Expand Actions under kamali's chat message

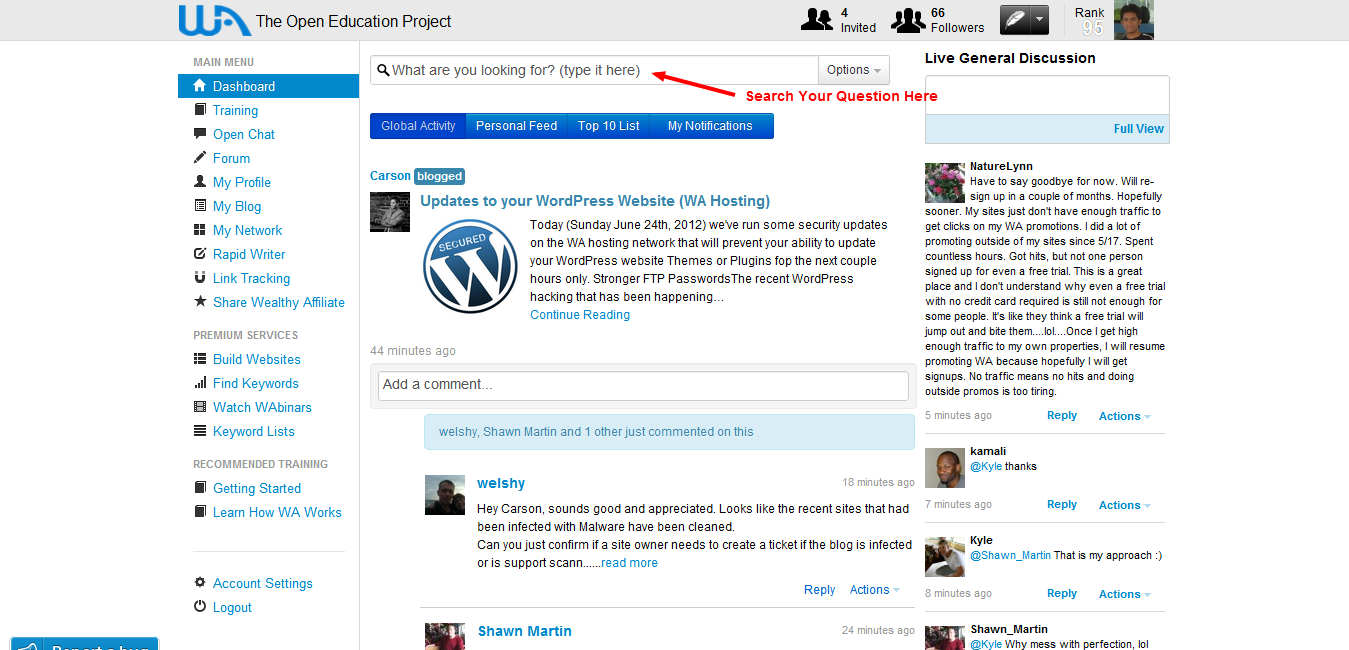point(1124,505)
